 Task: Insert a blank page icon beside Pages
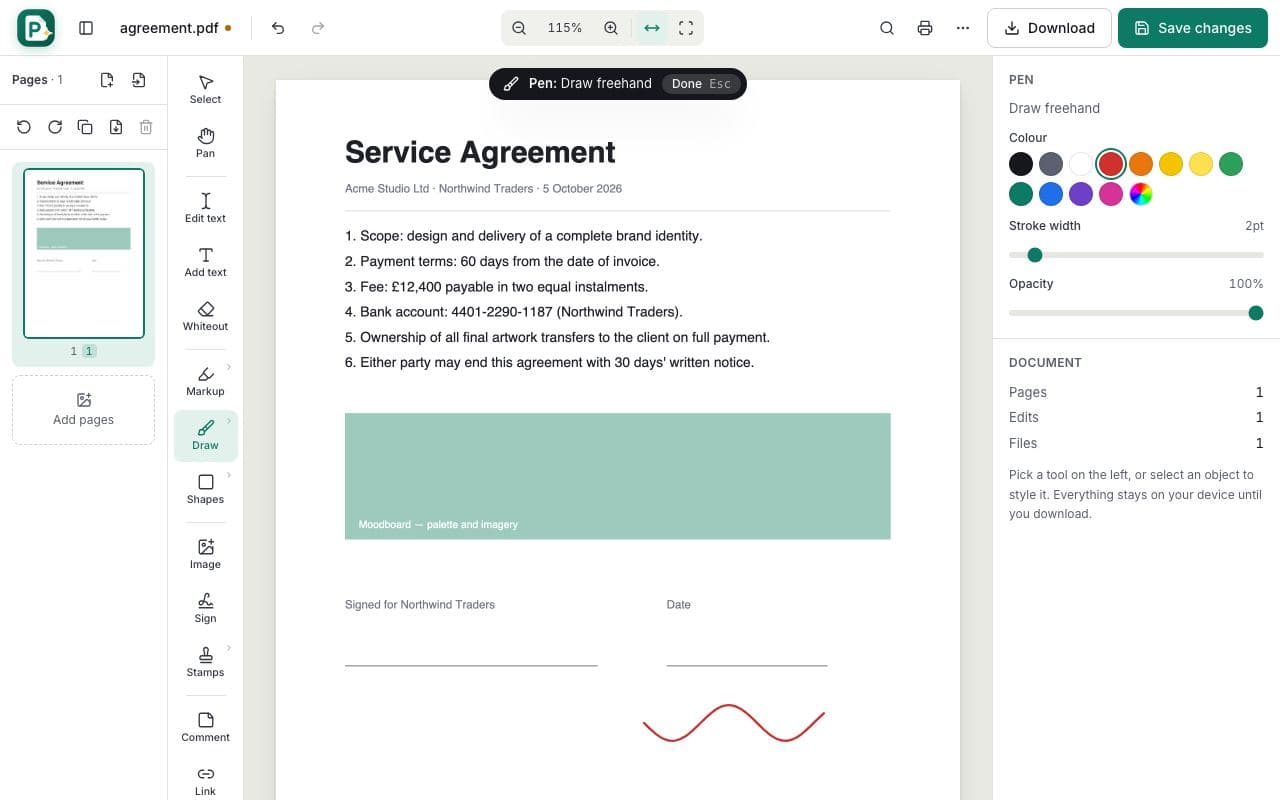pyautogui.click(x=107, y=80)
